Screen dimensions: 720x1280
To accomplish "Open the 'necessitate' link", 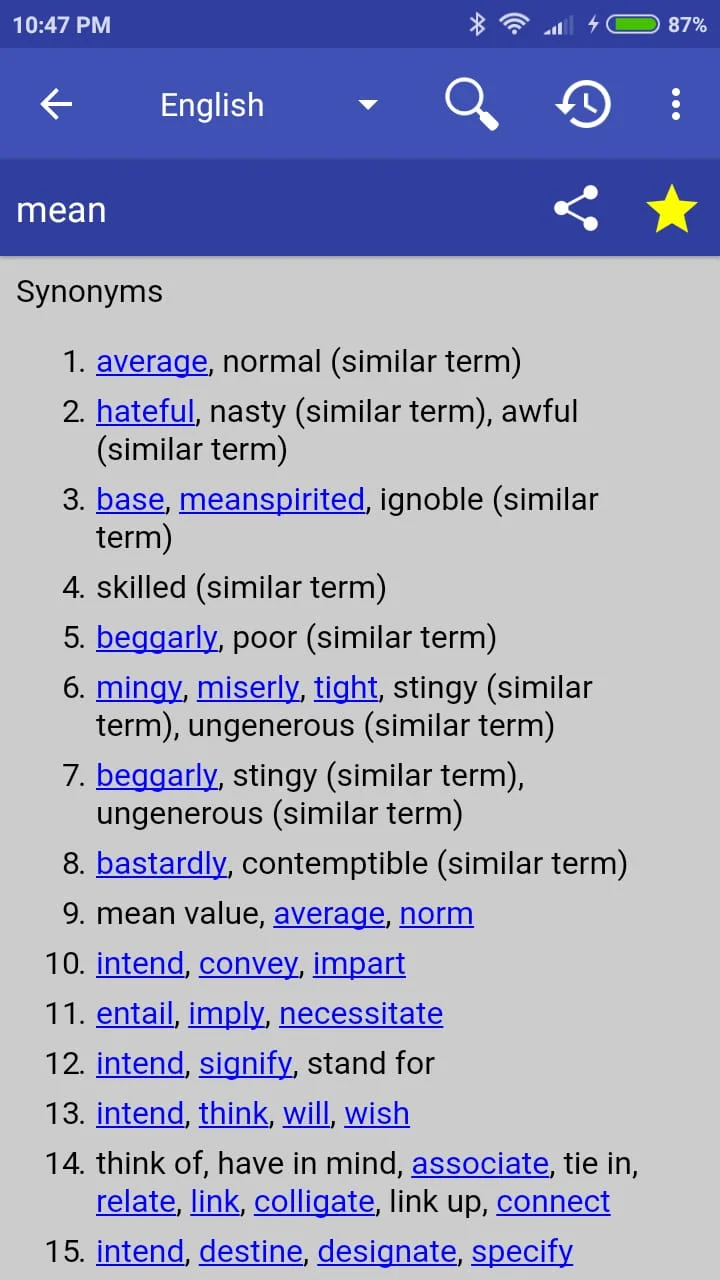I will click(x=361, y=1013).
